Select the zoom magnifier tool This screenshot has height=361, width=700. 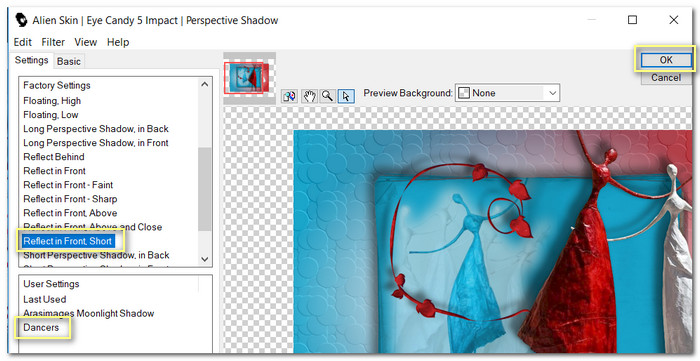328,96
